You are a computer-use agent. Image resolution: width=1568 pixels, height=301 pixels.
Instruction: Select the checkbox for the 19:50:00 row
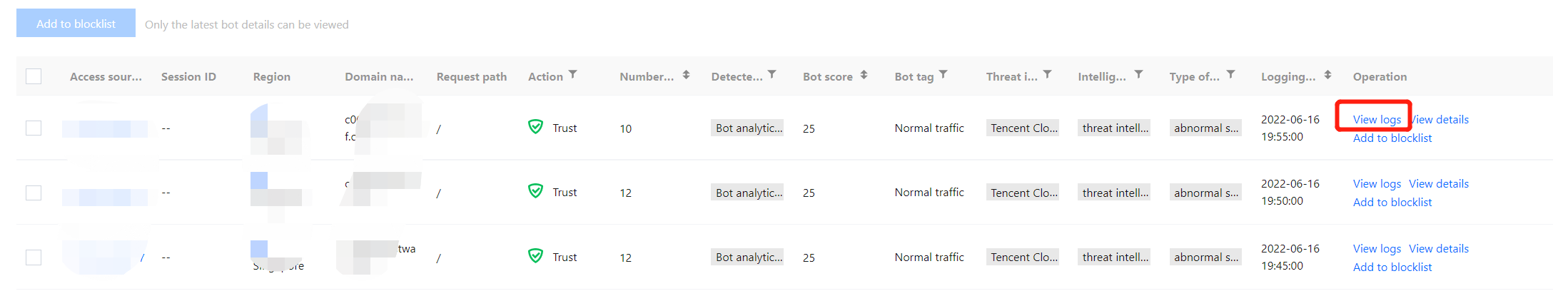click(x=34, y=193)
